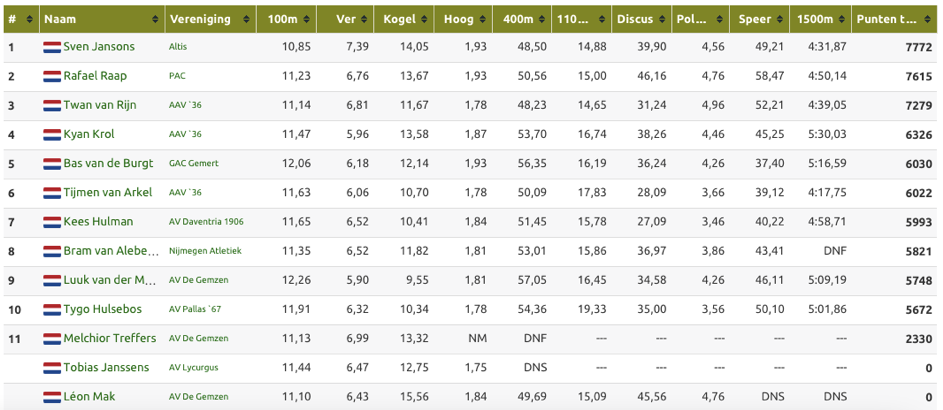Open Léon Mak athlete link
The image size is (943, 410).
[x=90, y=396]
